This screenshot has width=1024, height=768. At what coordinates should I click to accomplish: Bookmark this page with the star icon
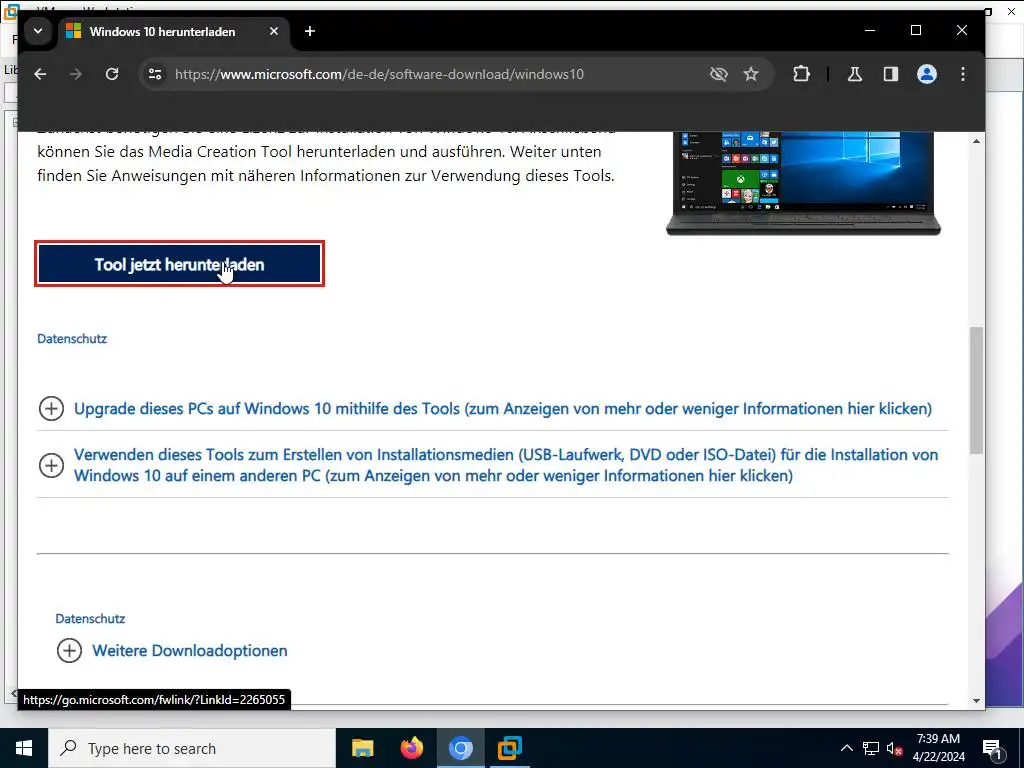coord(751,74)
